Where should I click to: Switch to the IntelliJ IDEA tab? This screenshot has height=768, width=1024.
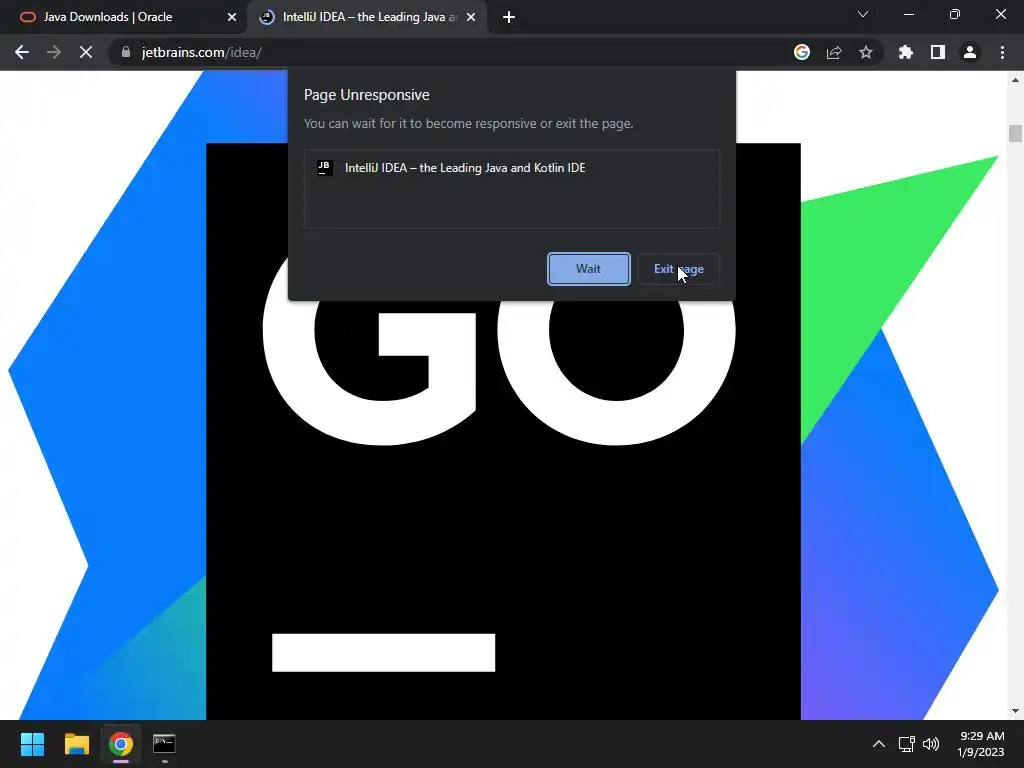click(x=366, y=17)
